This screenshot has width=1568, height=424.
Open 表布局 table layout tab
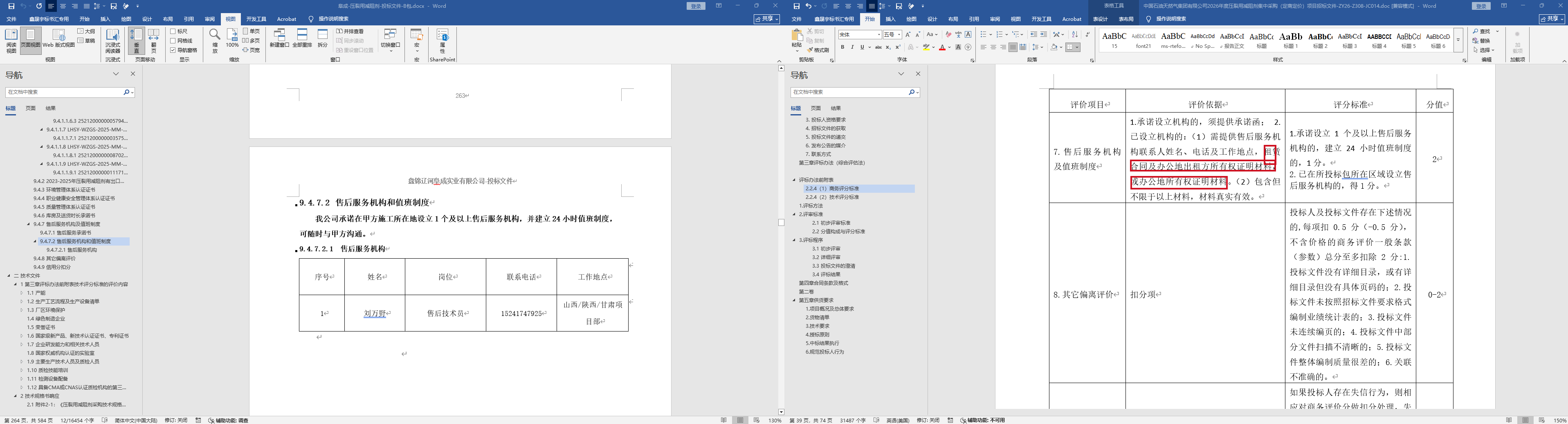(1126, 19)
